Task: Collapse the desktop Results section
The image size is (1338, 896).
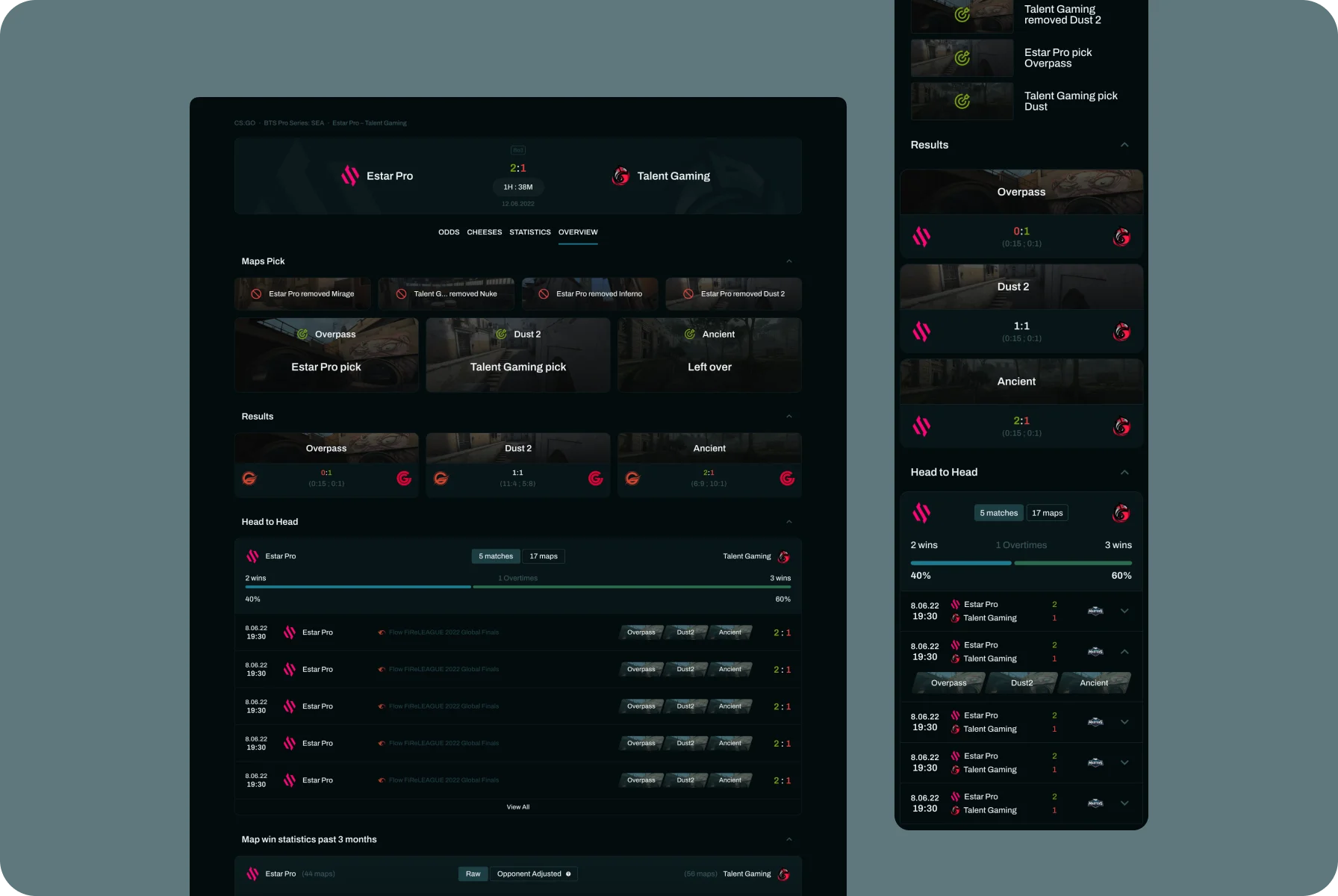Action: (789, 417)
